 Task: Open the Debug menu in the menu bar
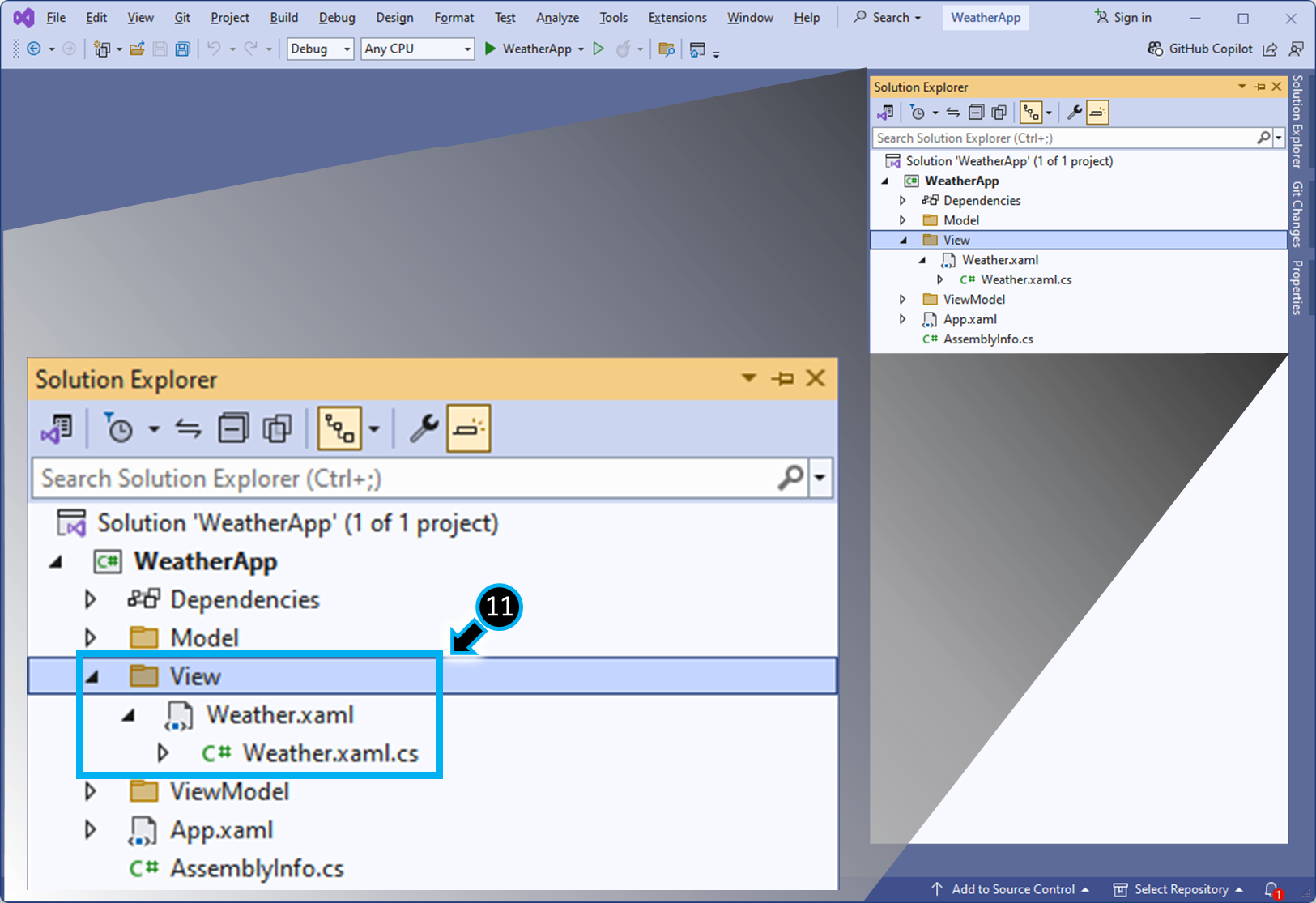coord(337,17)
